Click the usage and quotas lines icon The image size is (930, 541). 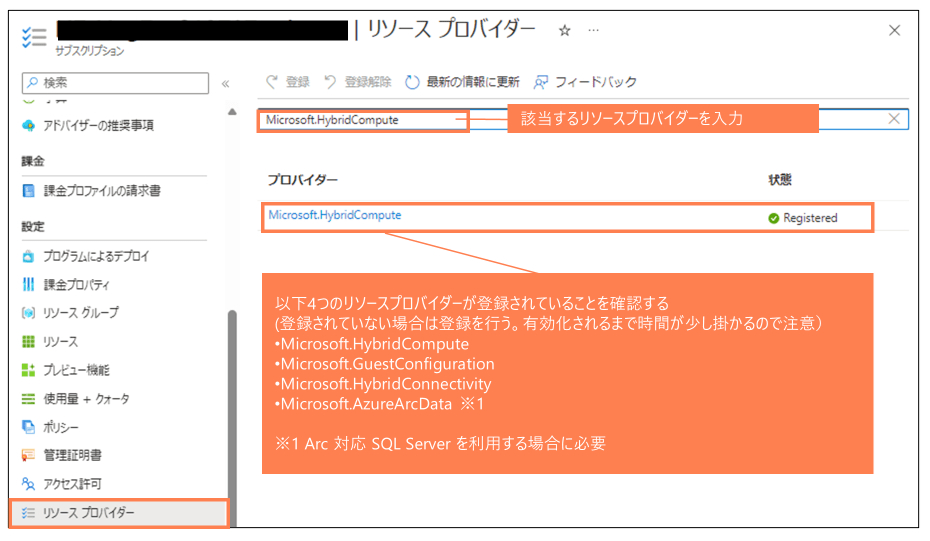pyautogui.click(x=28, y=399)
